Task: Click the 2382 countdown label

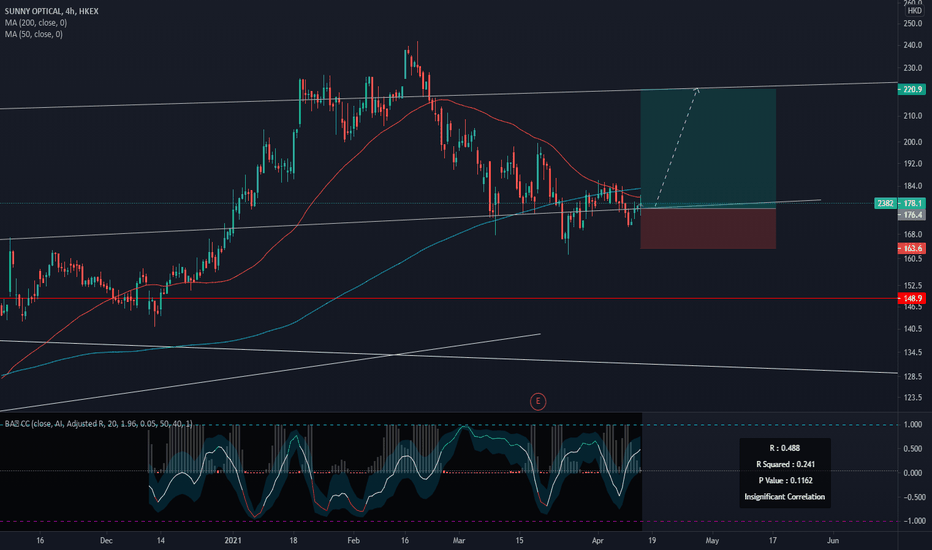Action: pyautogui.click(x=886, y=203)
